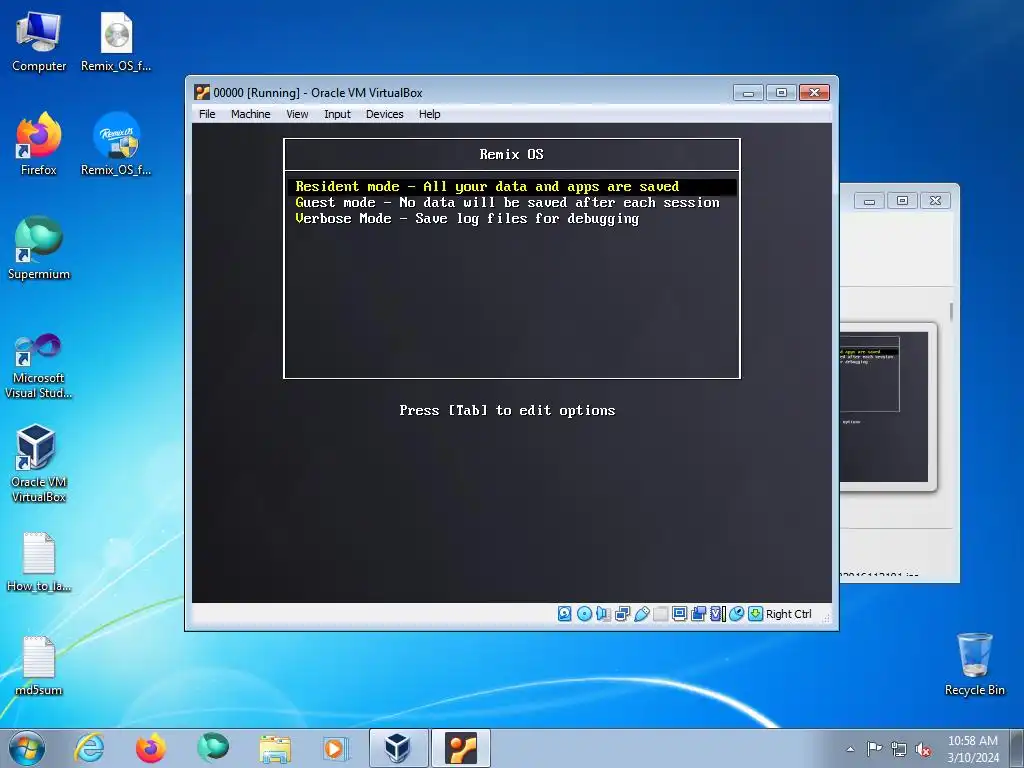Click the recording status icon

click(x=698, y=614)
